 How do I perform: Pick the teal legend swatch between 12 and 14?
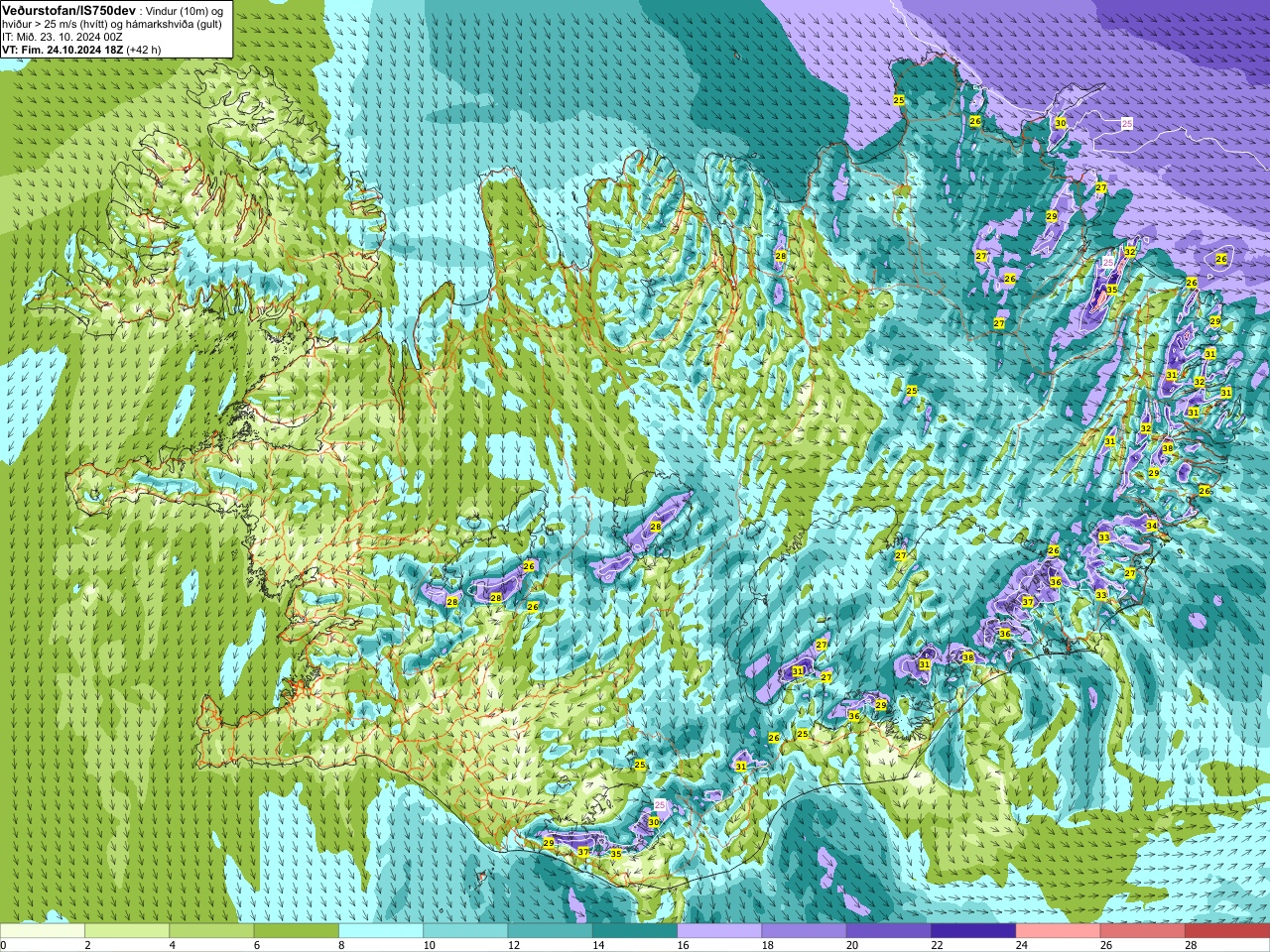pyautogui.click(x=551, y=930)
